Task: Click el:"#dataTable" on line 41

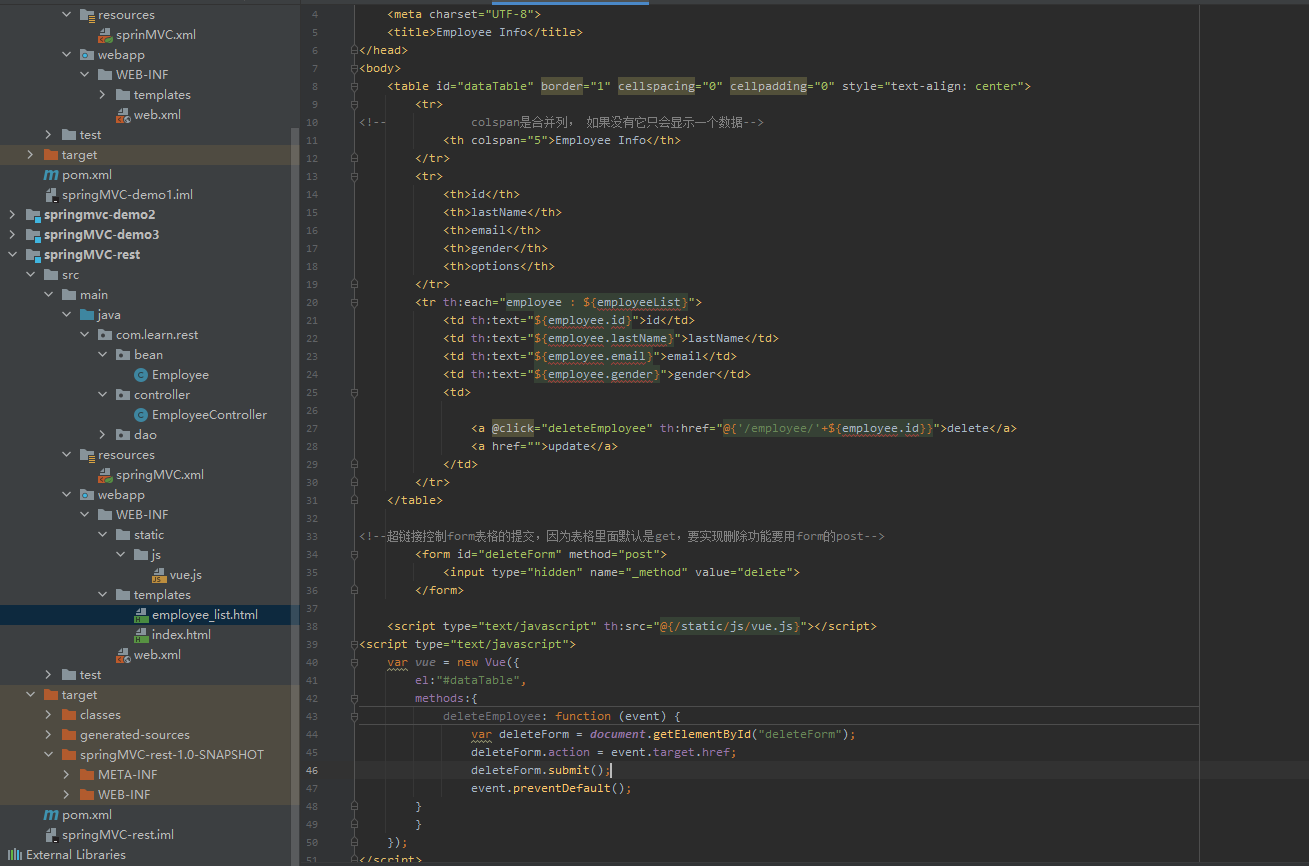Action: coord(470,680)
